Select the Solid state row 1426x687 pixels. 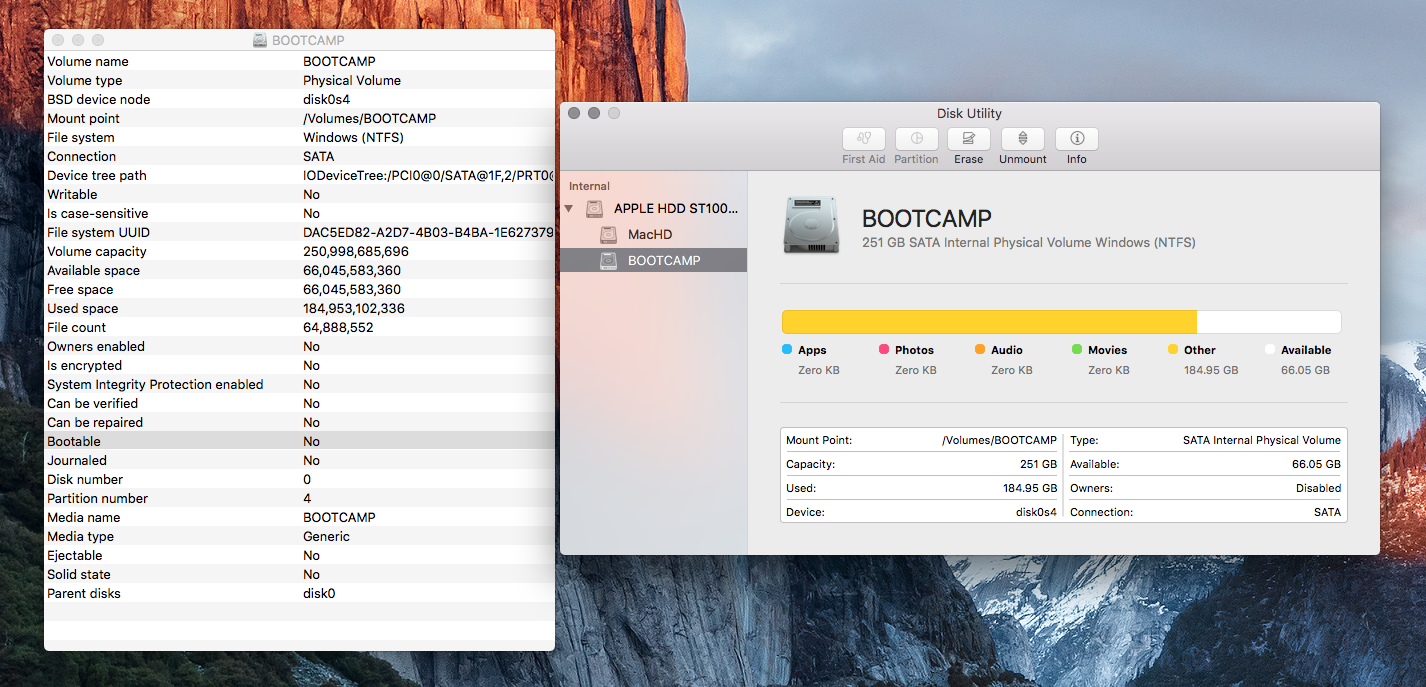[299, 574]
